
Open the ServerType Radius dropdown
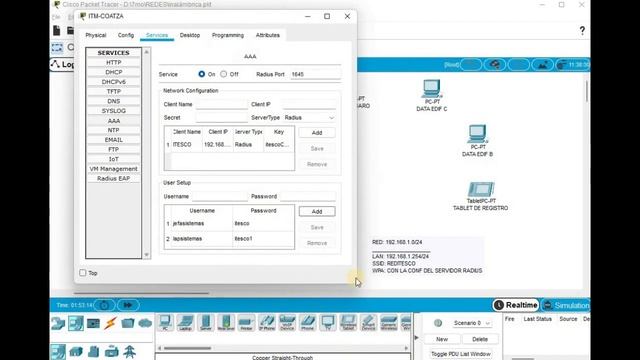click(309, 118)
